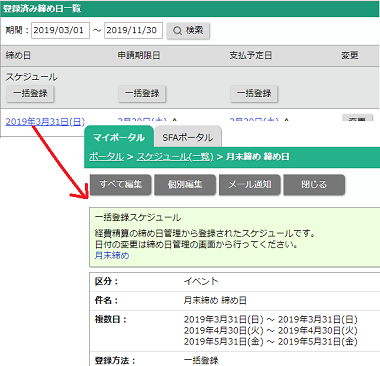Open the 2019年3月31日(日) closing date link
380x366 pixels.
click(45, 122)
